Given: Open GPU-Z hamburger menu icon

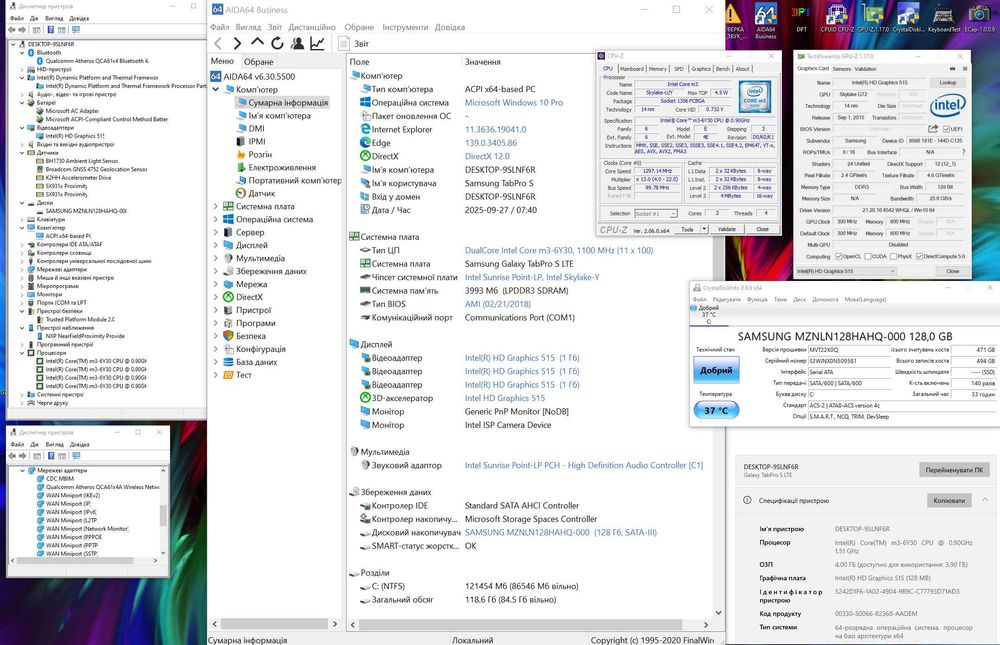Looking at the screenshot, I should (965, 68).
